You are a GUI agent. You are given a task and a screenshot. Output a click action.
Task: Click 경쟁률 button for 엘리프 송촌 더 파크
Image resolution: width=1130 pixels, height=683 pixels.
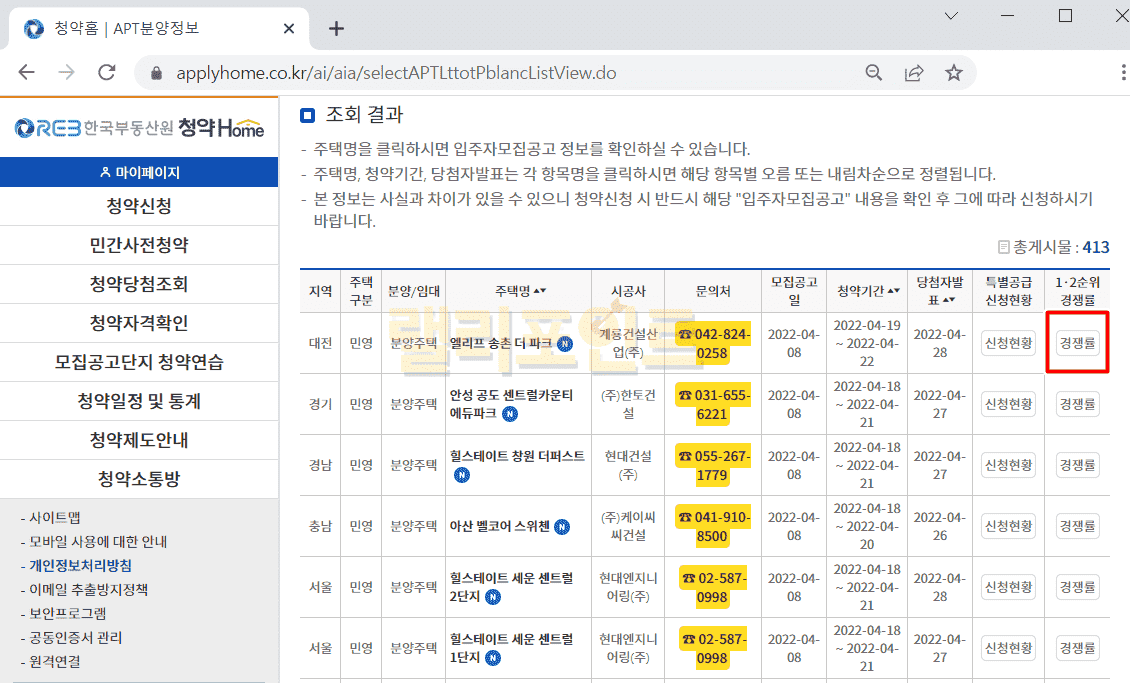click(x=1077, y=343)
